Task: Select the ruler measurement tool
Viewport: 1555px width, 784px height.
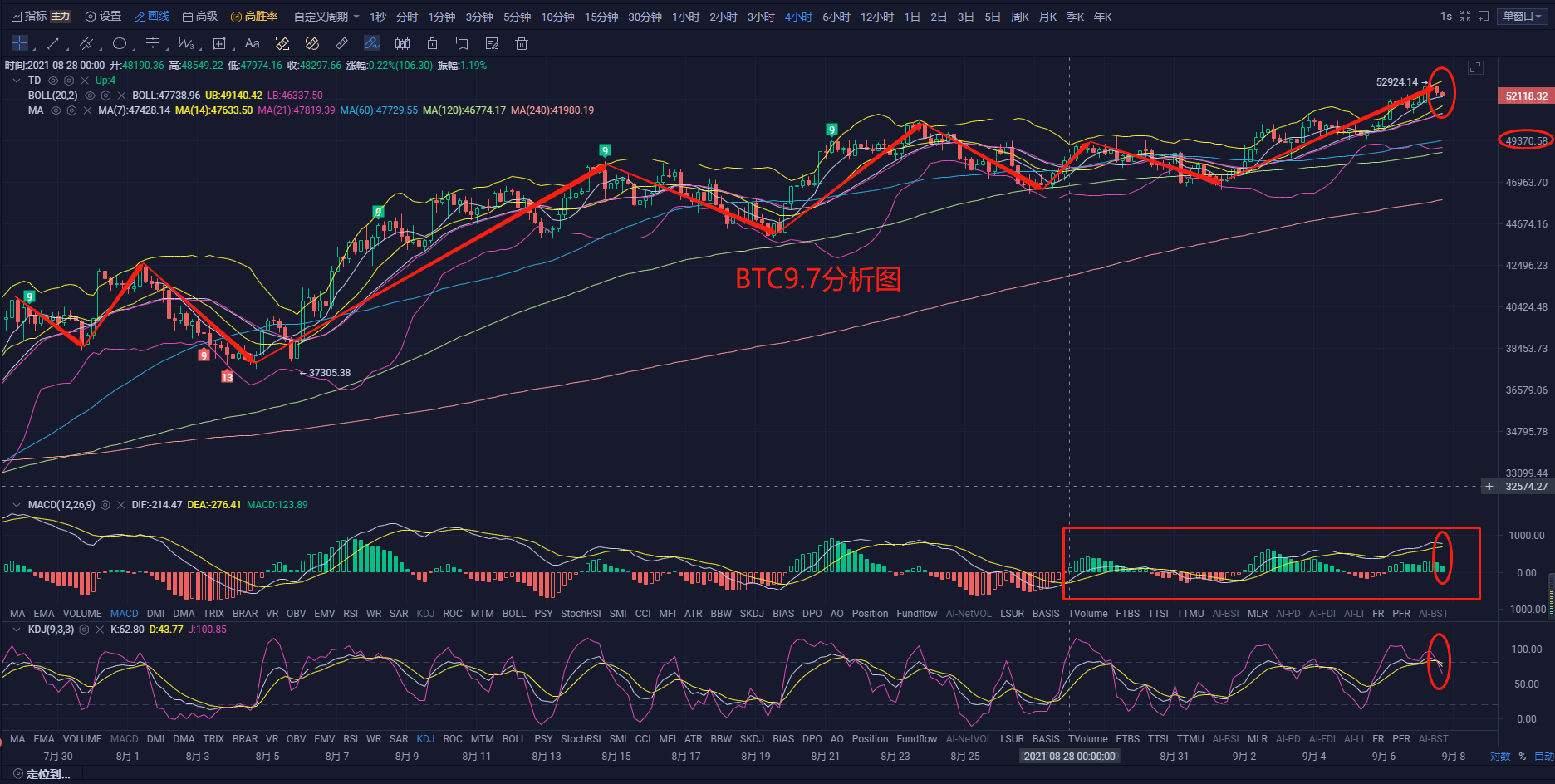Action: (x=342, y=43)
